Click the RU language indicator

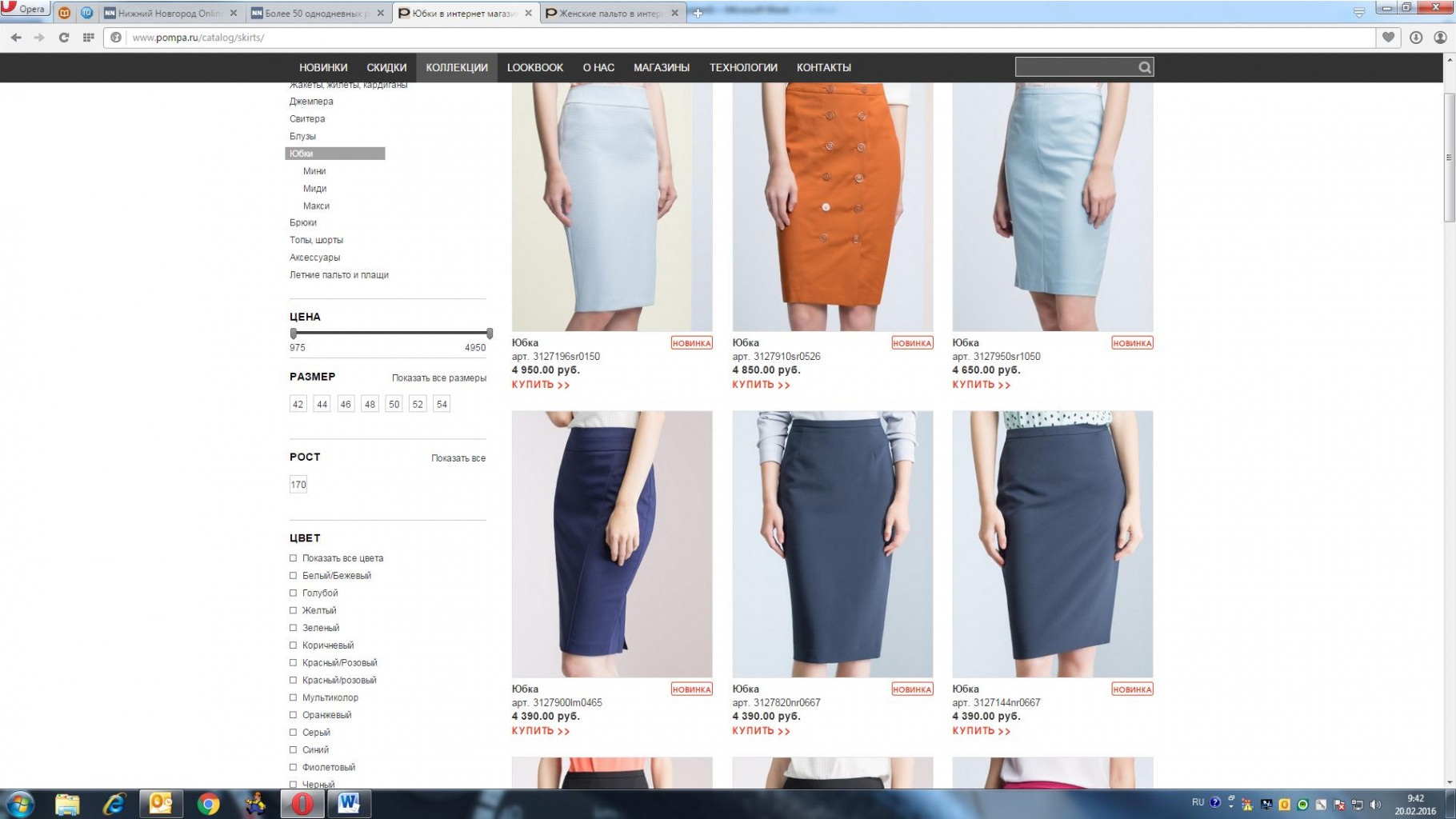(x=1198, y=802)
